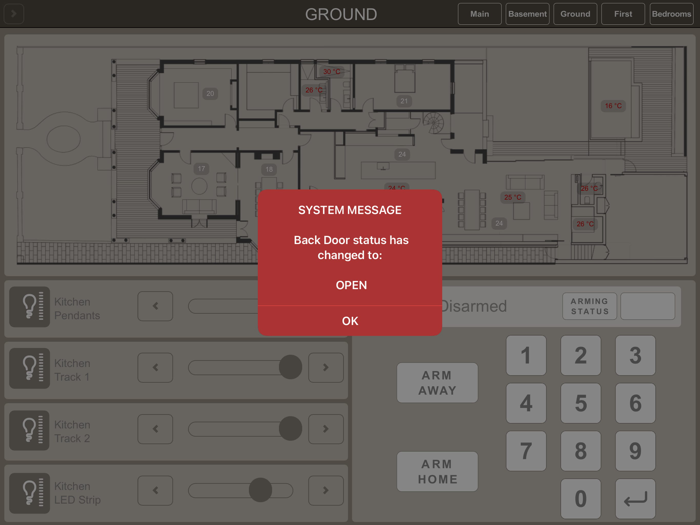This screenshot has height=525, width=700.
Task: Tap keypad digit 9
Action: 635,451
